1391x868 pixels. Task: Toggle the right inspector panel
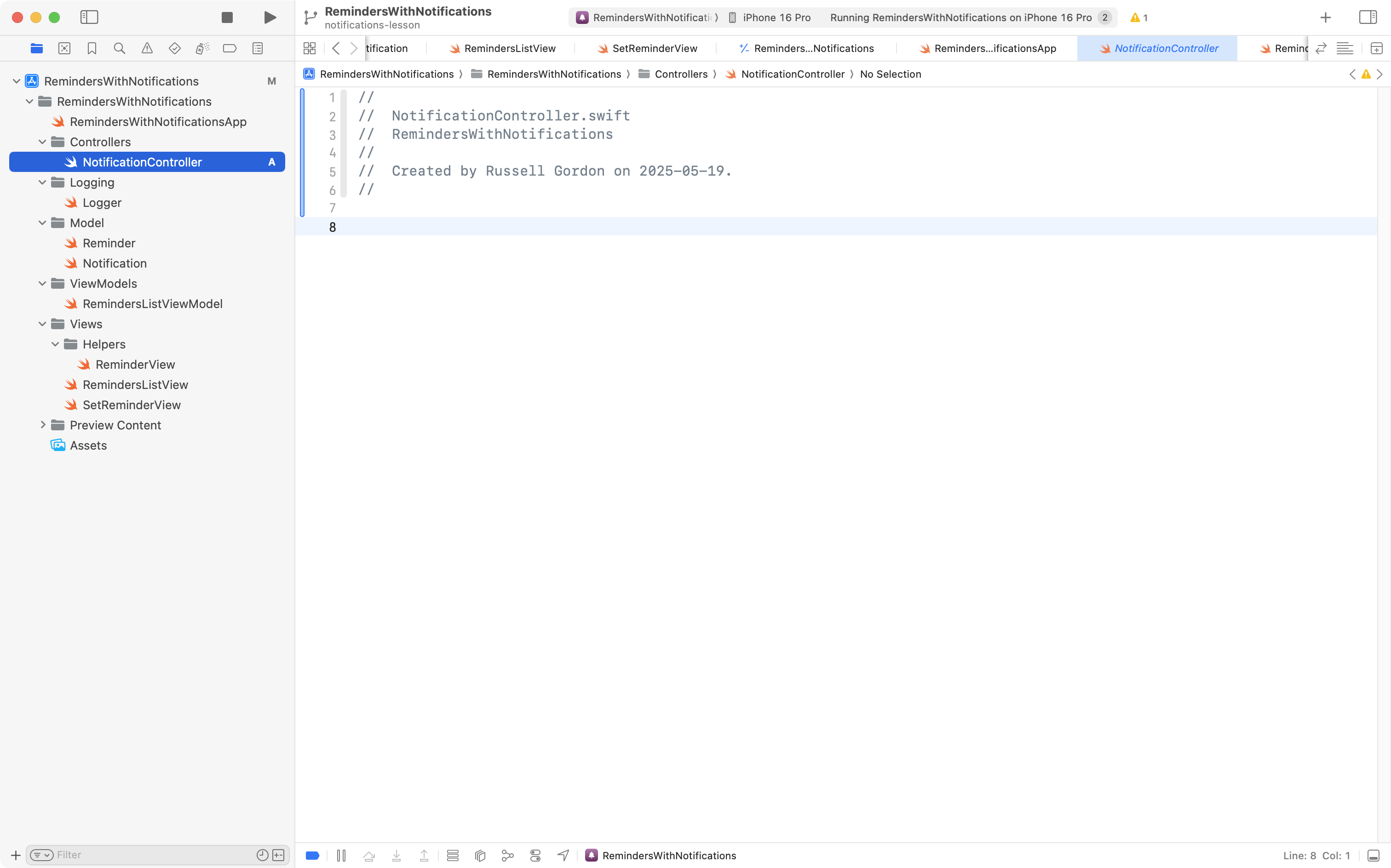click(1368, 17)
